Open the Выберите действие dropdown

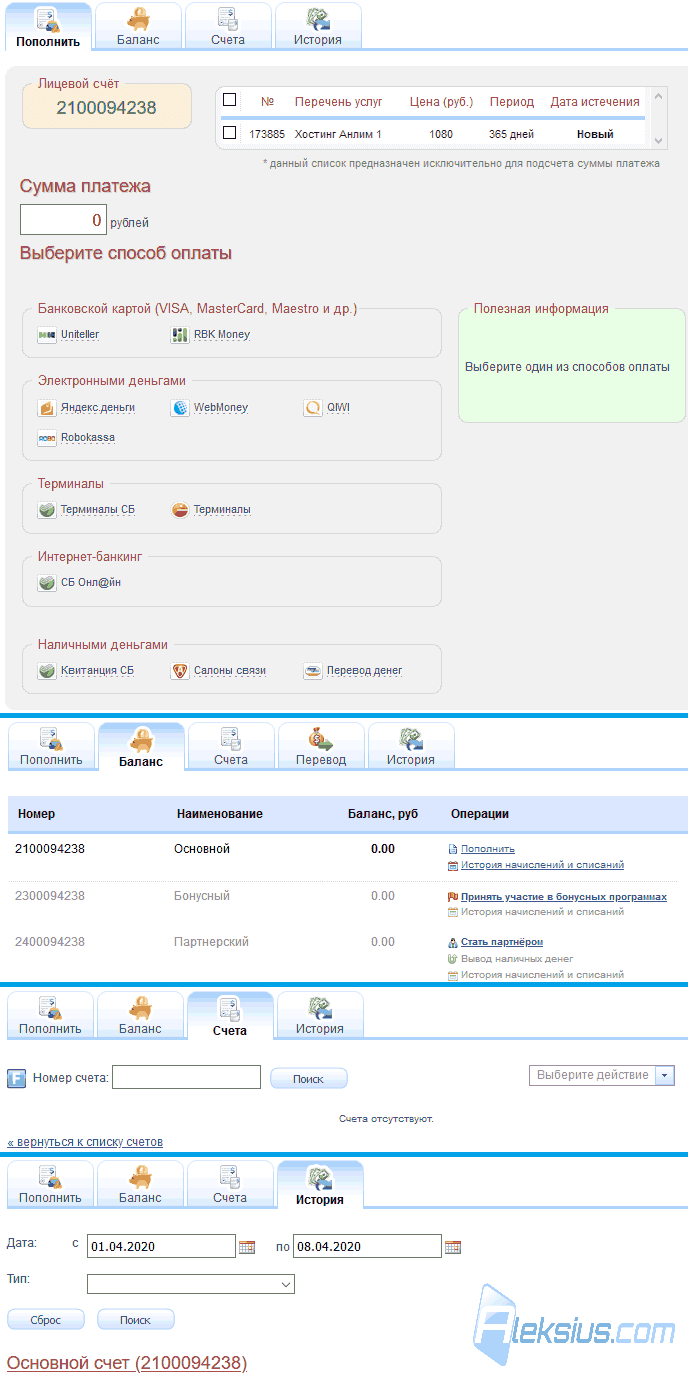tap(602, 1075)
